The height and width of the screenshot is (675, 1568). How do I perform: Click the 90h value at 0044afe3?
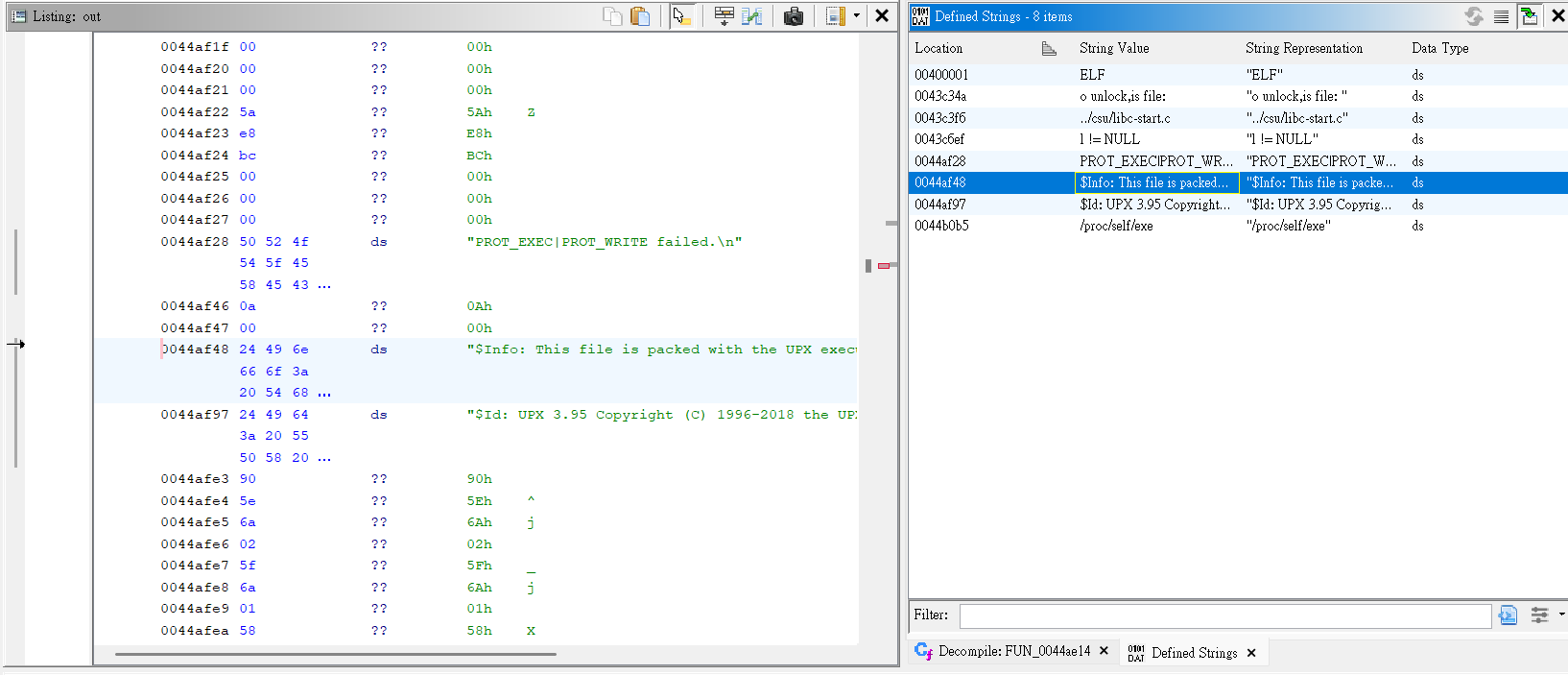point(480,479)
